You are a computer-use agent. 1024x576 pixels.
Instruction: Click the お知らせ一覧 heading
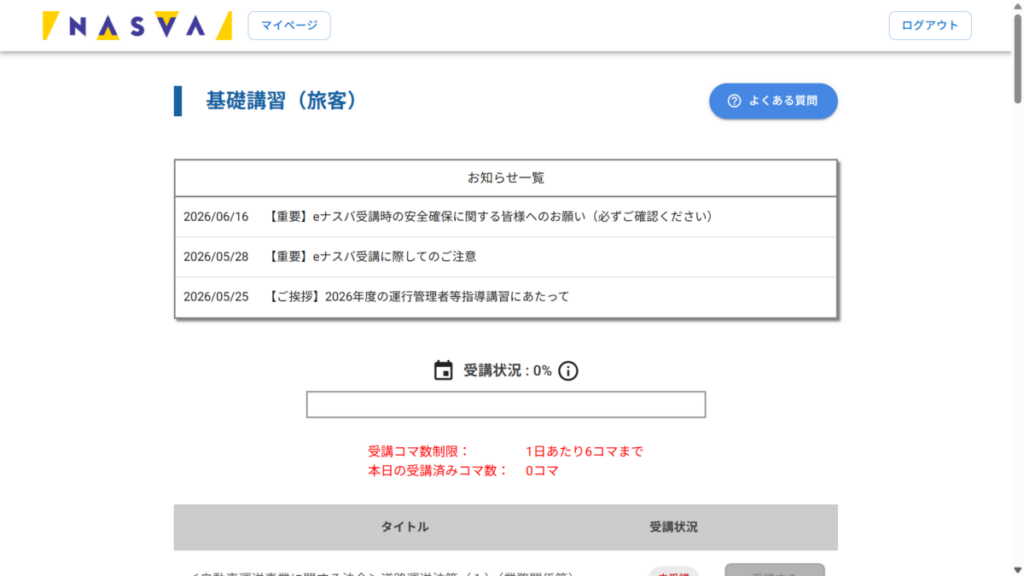click(505, 178)
